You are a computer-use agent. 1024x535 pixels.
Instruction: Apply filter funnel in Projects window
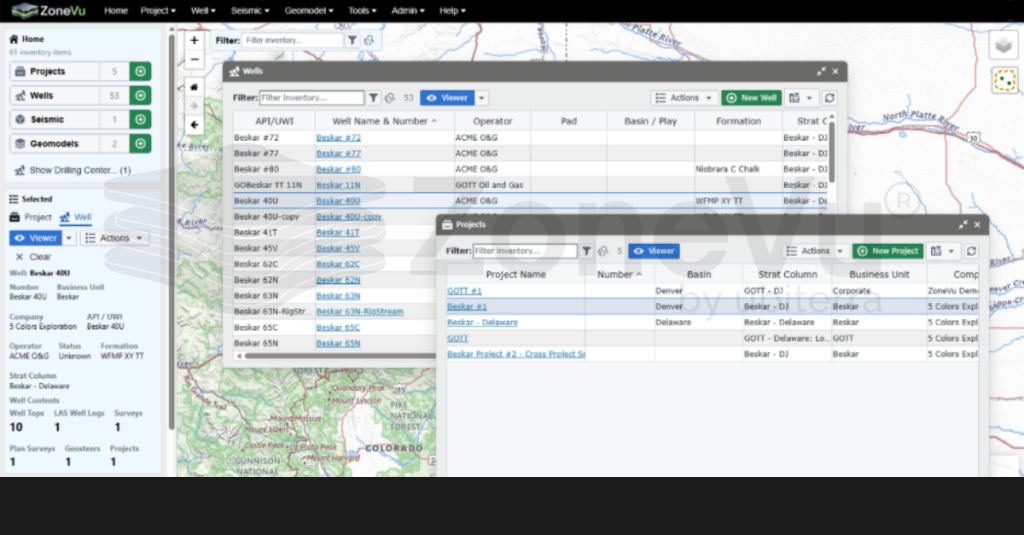(586, 251)
